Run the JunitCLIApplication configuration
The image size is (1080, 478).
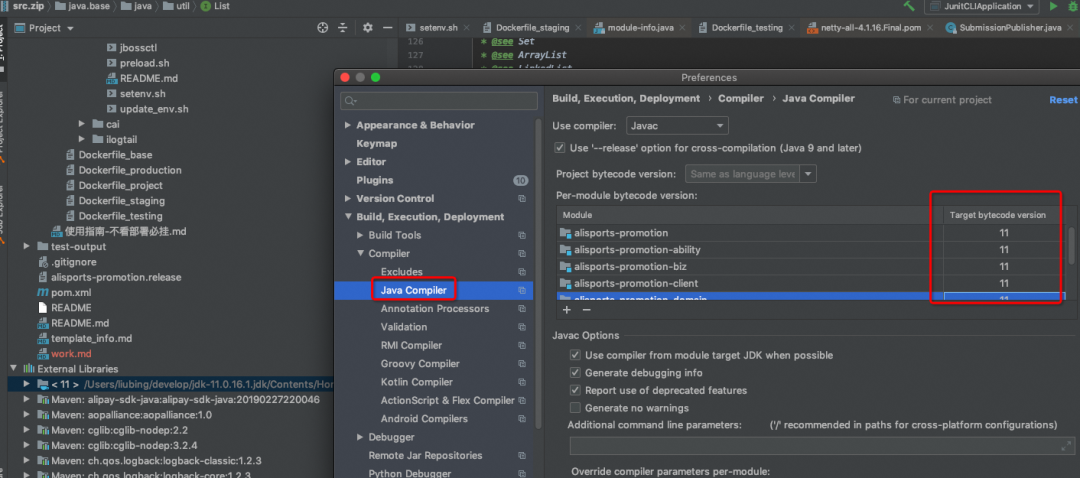pyautogui.click(x=1053, y=6)
